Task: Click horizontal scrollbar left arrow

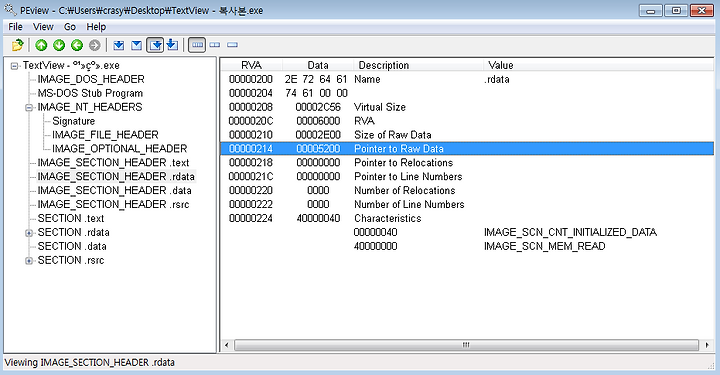Action: click(x=226, y=345)
